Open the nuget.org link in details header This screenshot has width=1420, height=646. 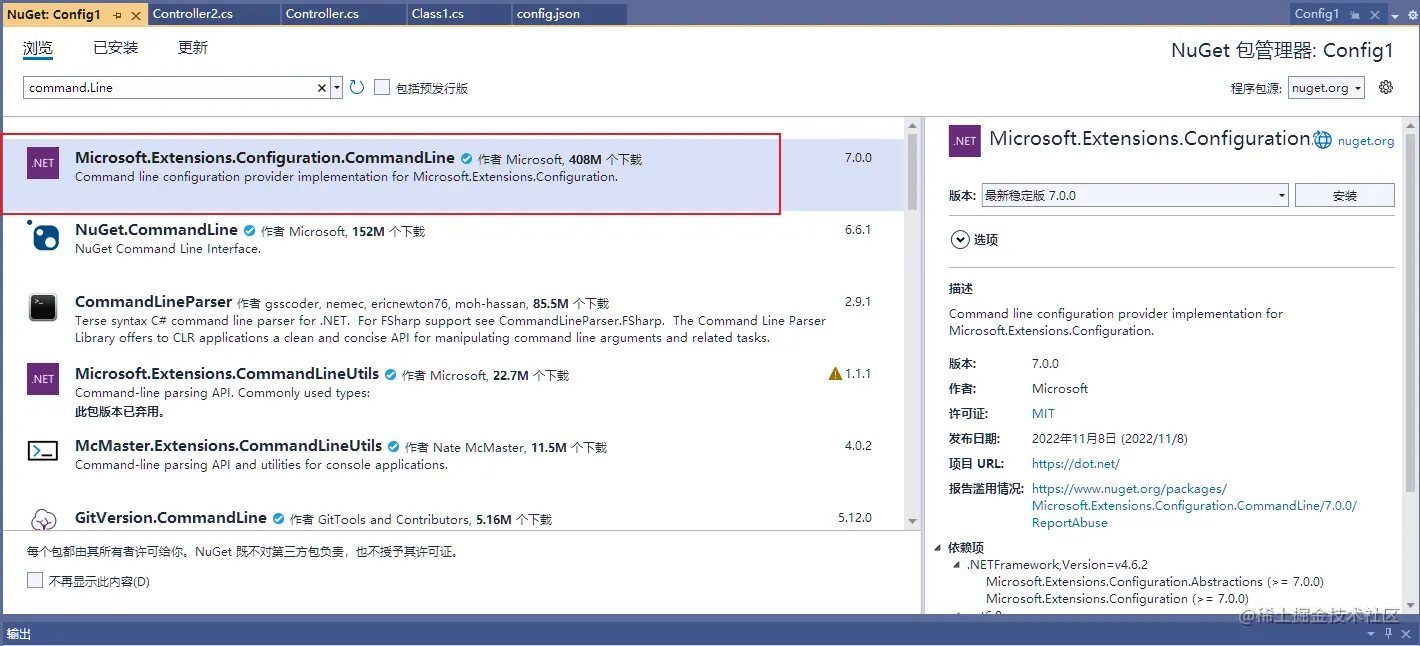[x=1366, y=141]
